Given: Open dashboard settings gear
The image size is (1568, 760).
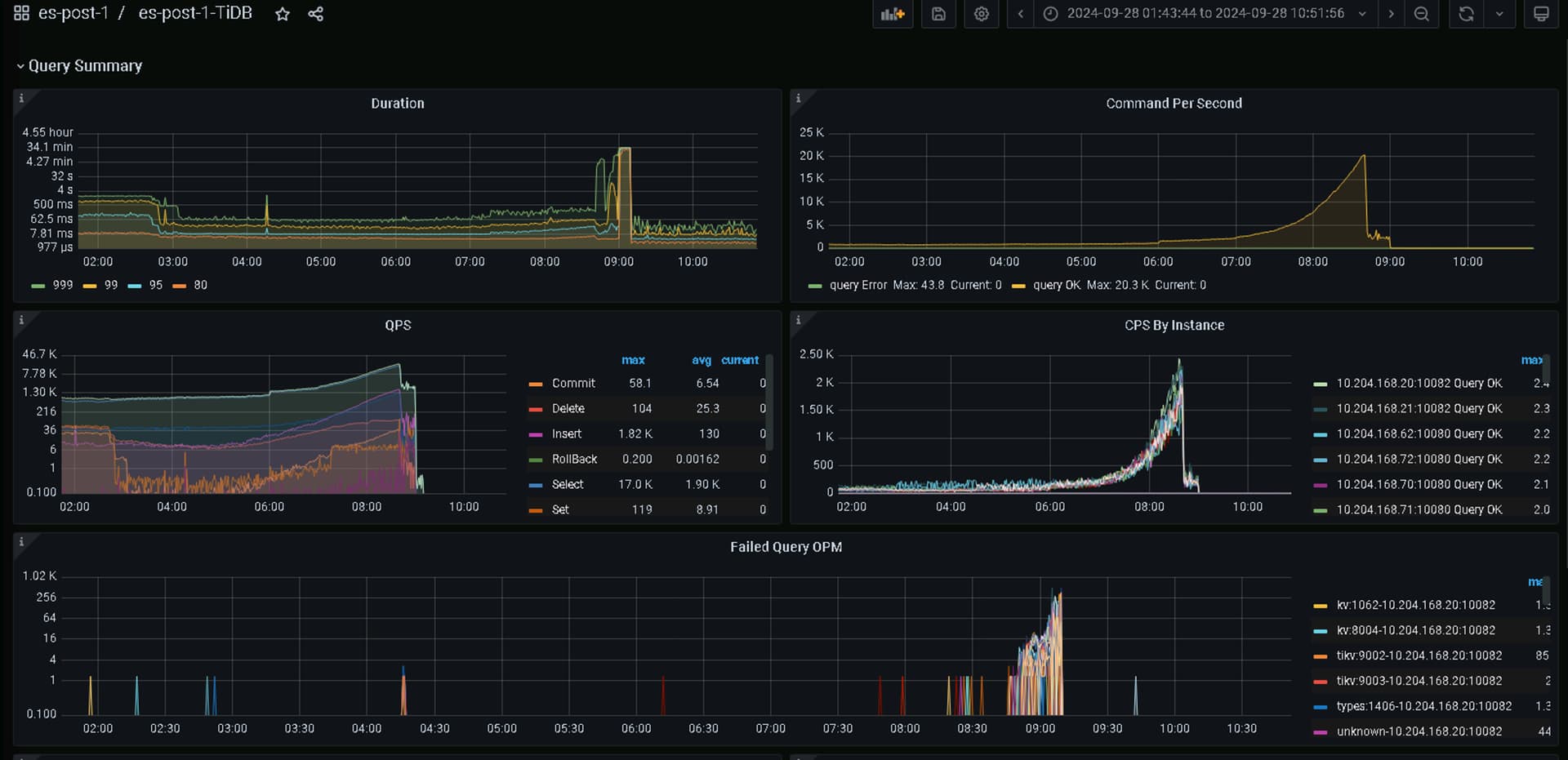Looking at the screenshot, I should [982, 14].
